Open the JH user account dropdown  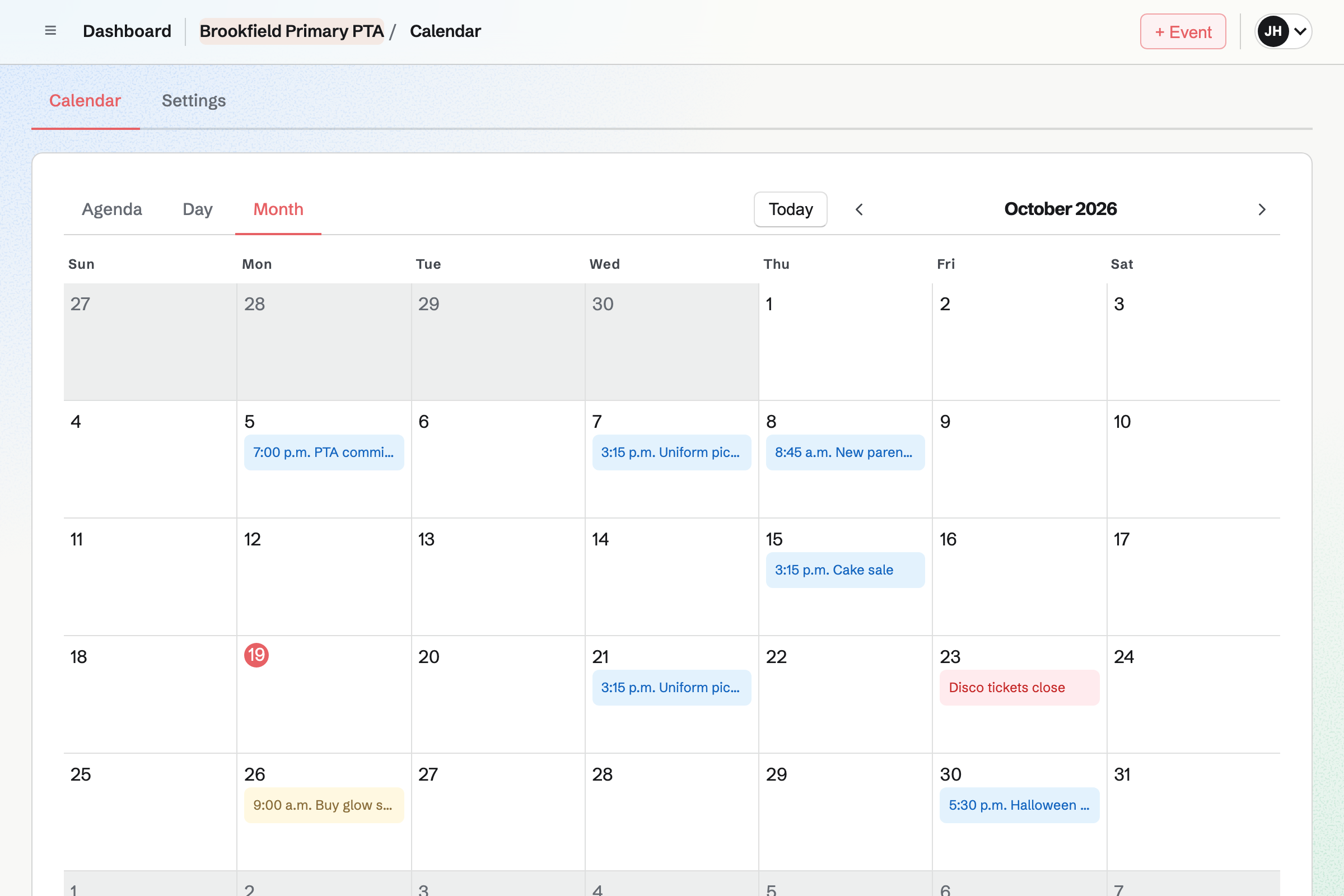point(1283,31)
